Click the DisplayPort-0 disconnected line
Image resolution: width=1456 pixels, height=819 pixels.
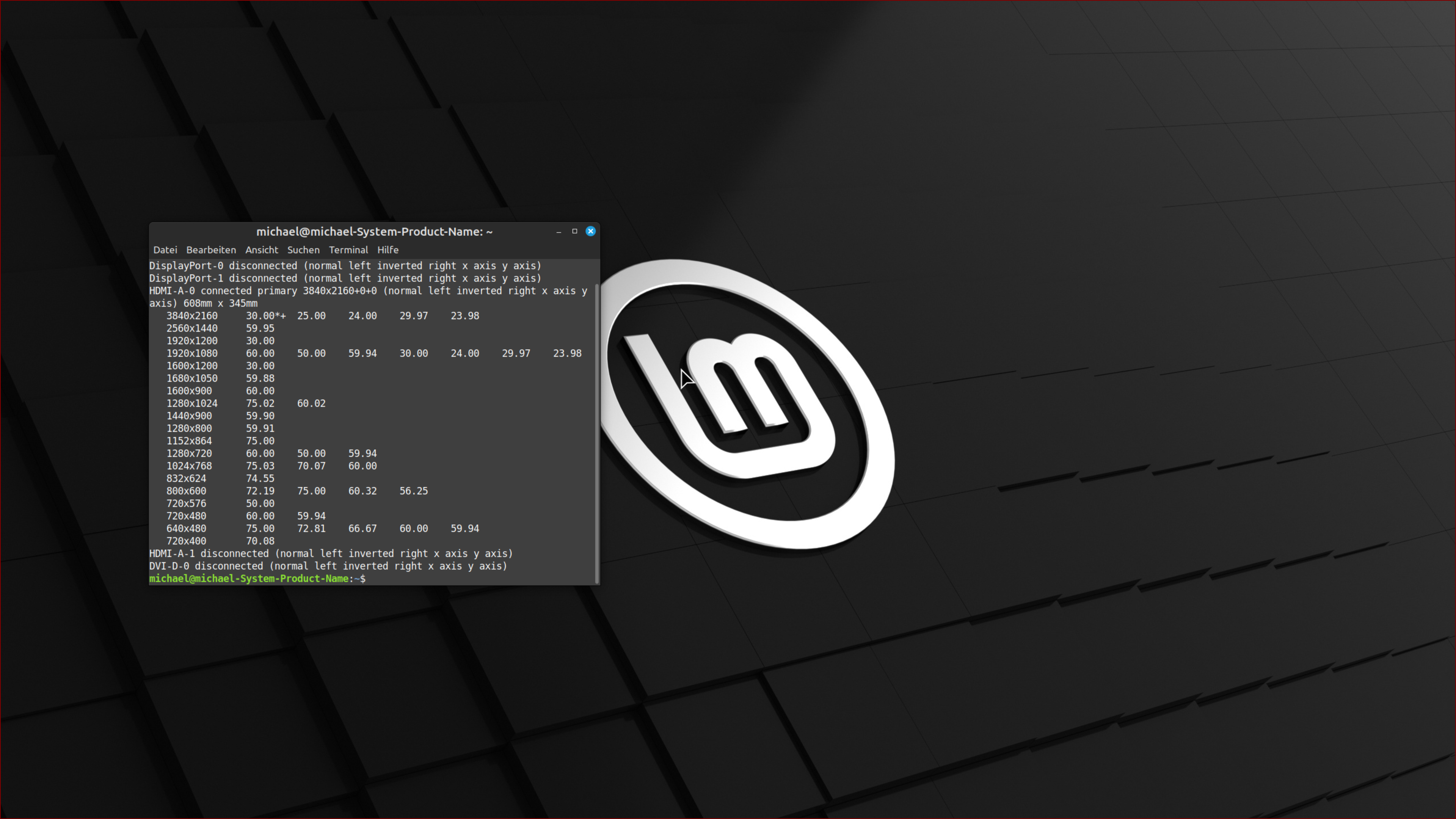tap(345, 266)
